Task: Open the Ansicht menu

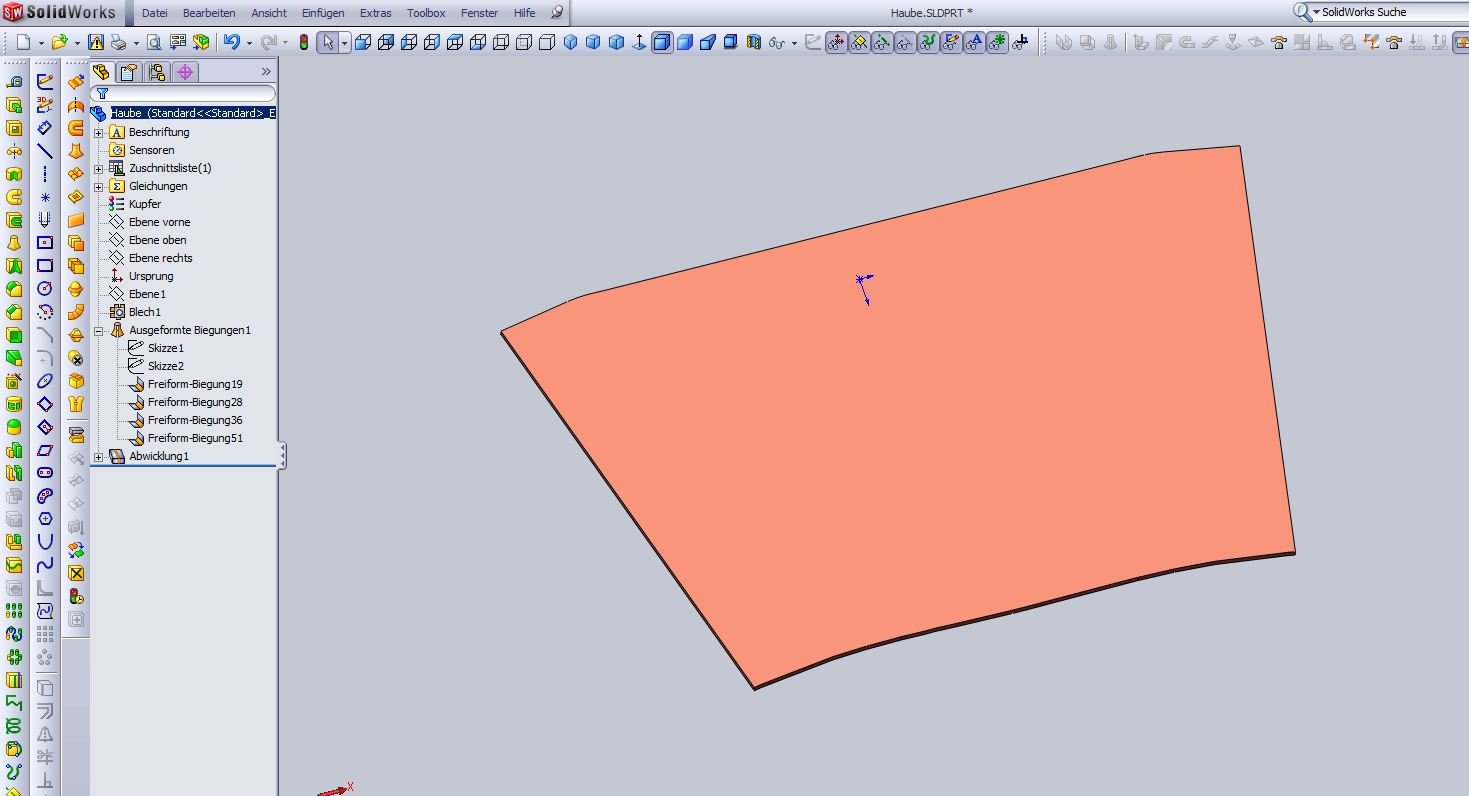Action: coord(268,13)
